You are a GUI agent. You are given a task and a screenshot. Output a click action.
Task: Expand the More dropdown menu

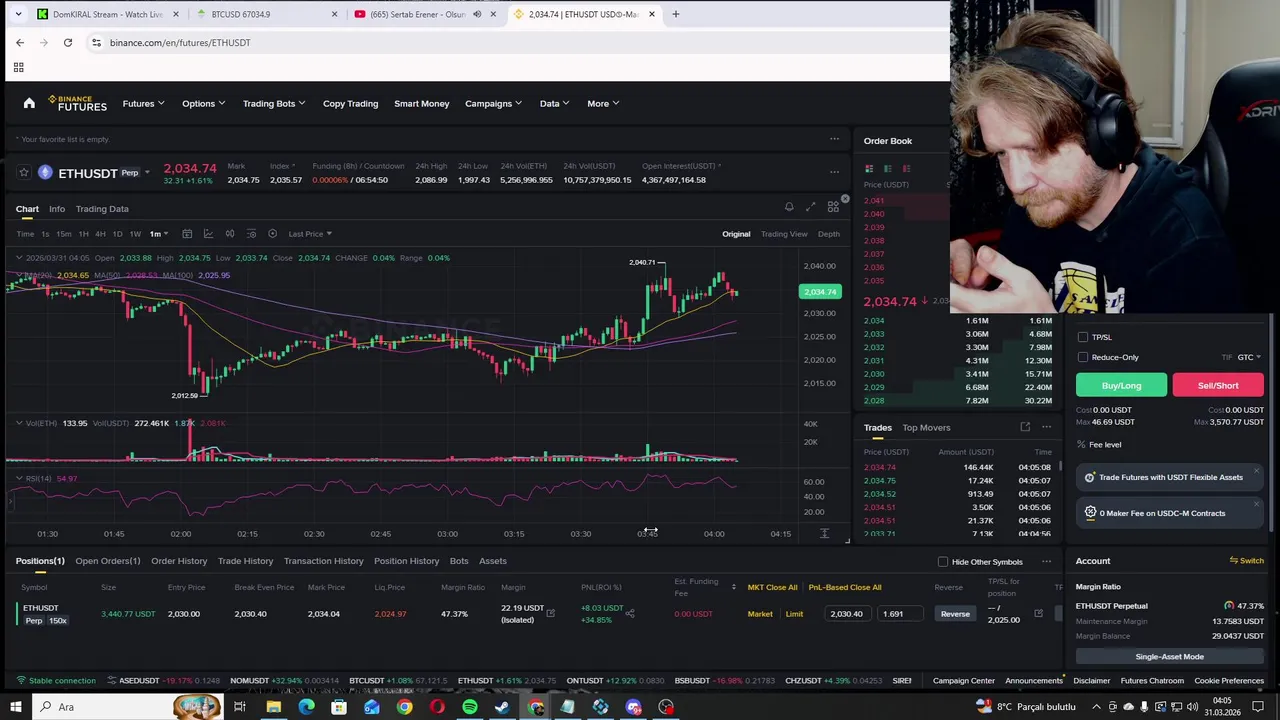[x=603, y=104]
